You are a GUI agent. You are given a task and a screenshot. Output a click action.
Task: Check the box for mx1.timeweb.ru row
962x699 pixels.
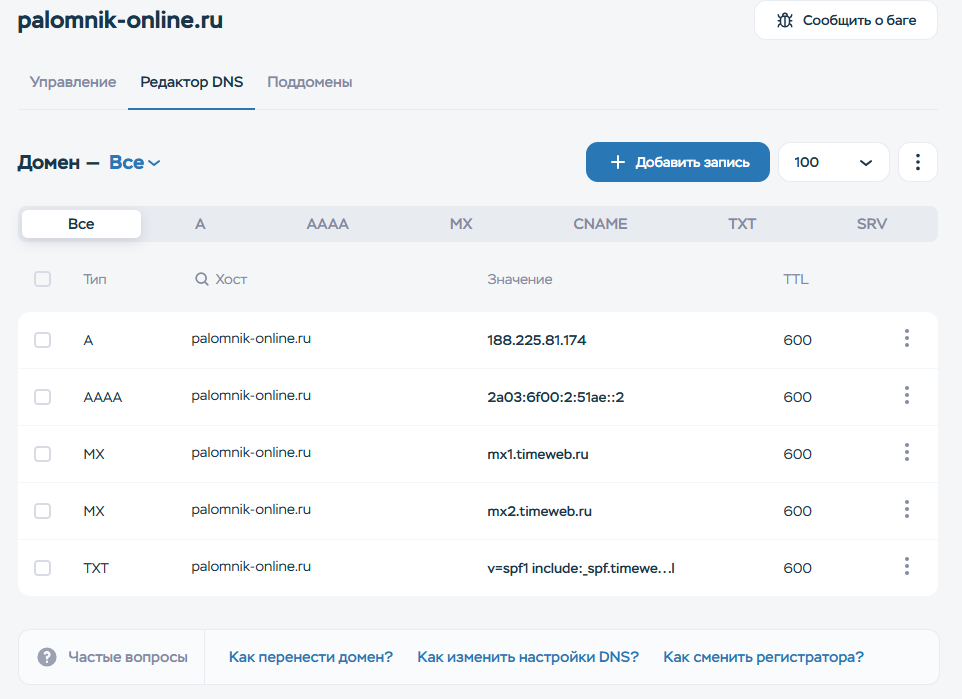[42, 454]
